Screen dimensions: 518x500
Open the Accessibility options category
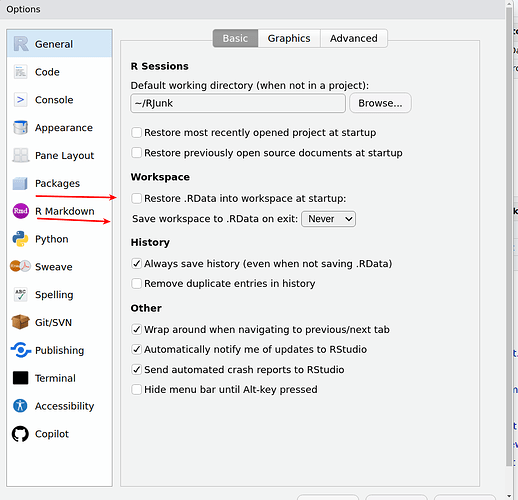(x=59, y=406)
